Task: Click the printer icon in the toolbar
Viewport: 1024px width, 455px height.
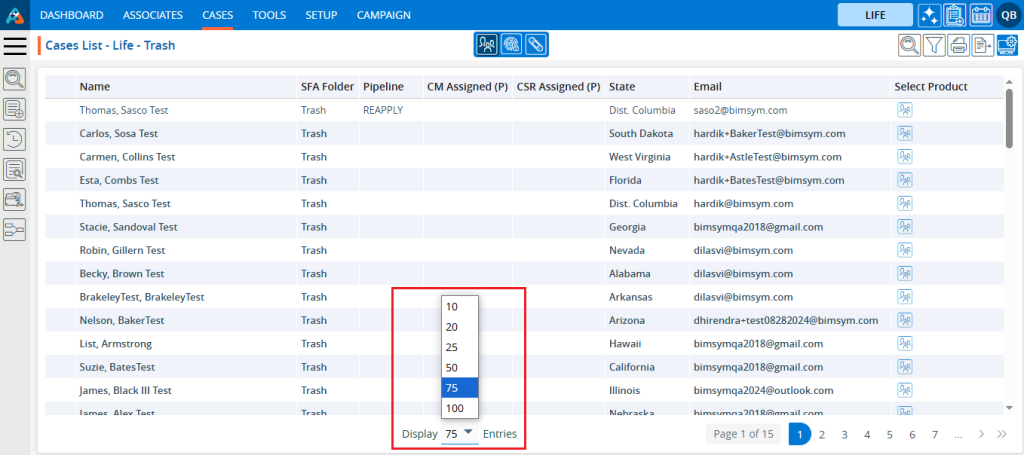Action: tap(958, 45)
